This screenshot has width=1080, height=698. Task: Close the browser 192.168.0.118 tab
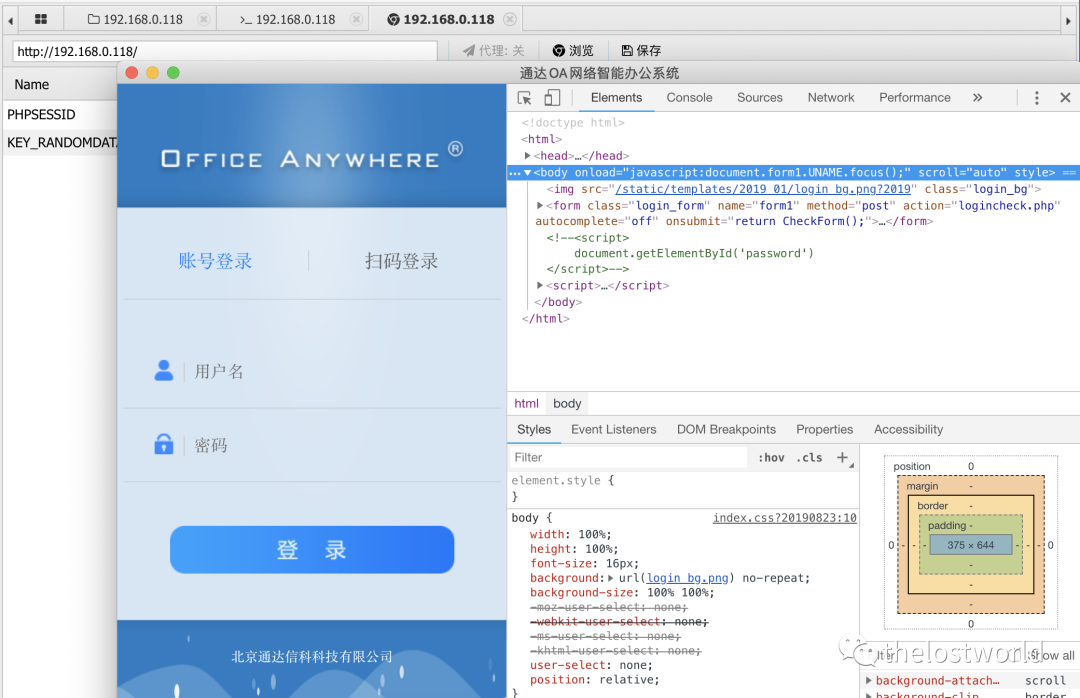point(510,19)
